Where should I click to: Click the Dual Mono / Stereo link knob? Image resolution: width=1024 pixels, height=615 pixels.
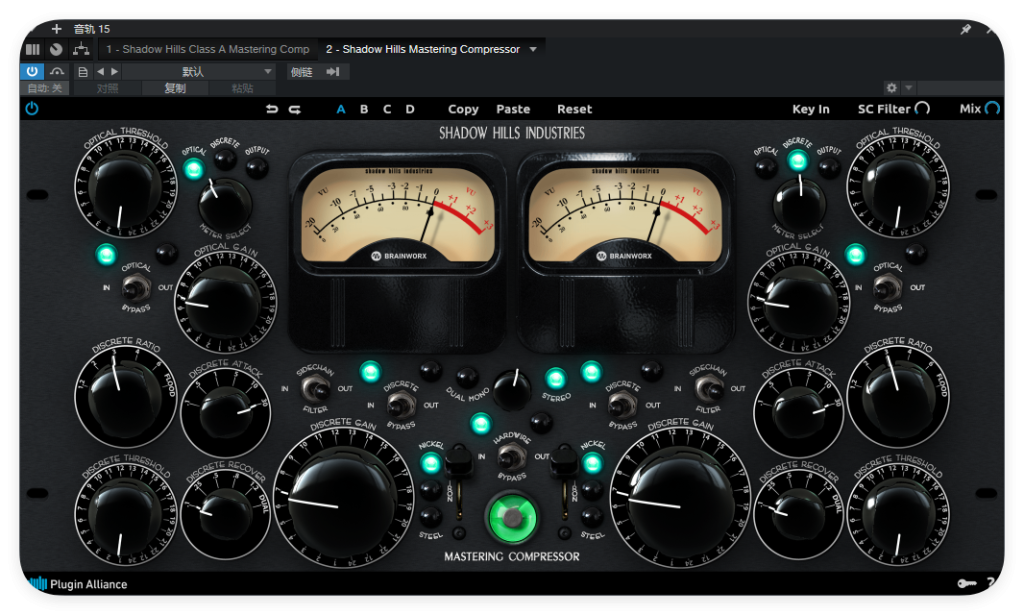coord(511,390)
